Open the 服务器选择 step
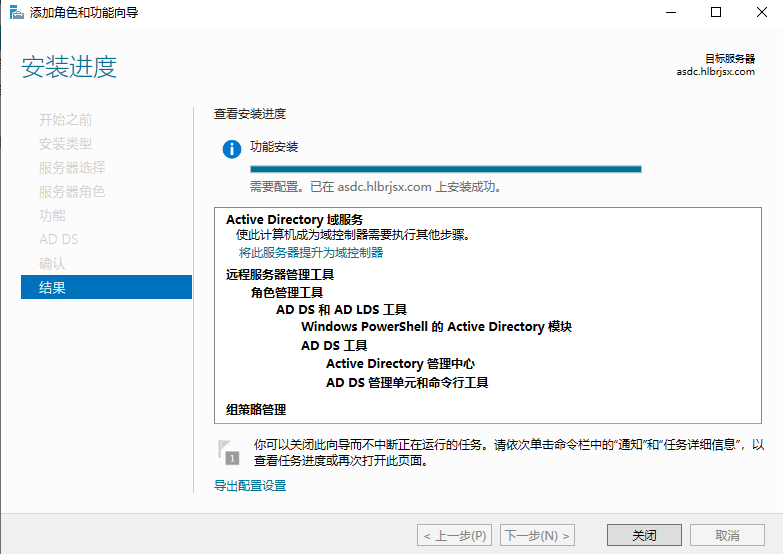The width and height of the screenshot is (783, 554). pos(72,168)
